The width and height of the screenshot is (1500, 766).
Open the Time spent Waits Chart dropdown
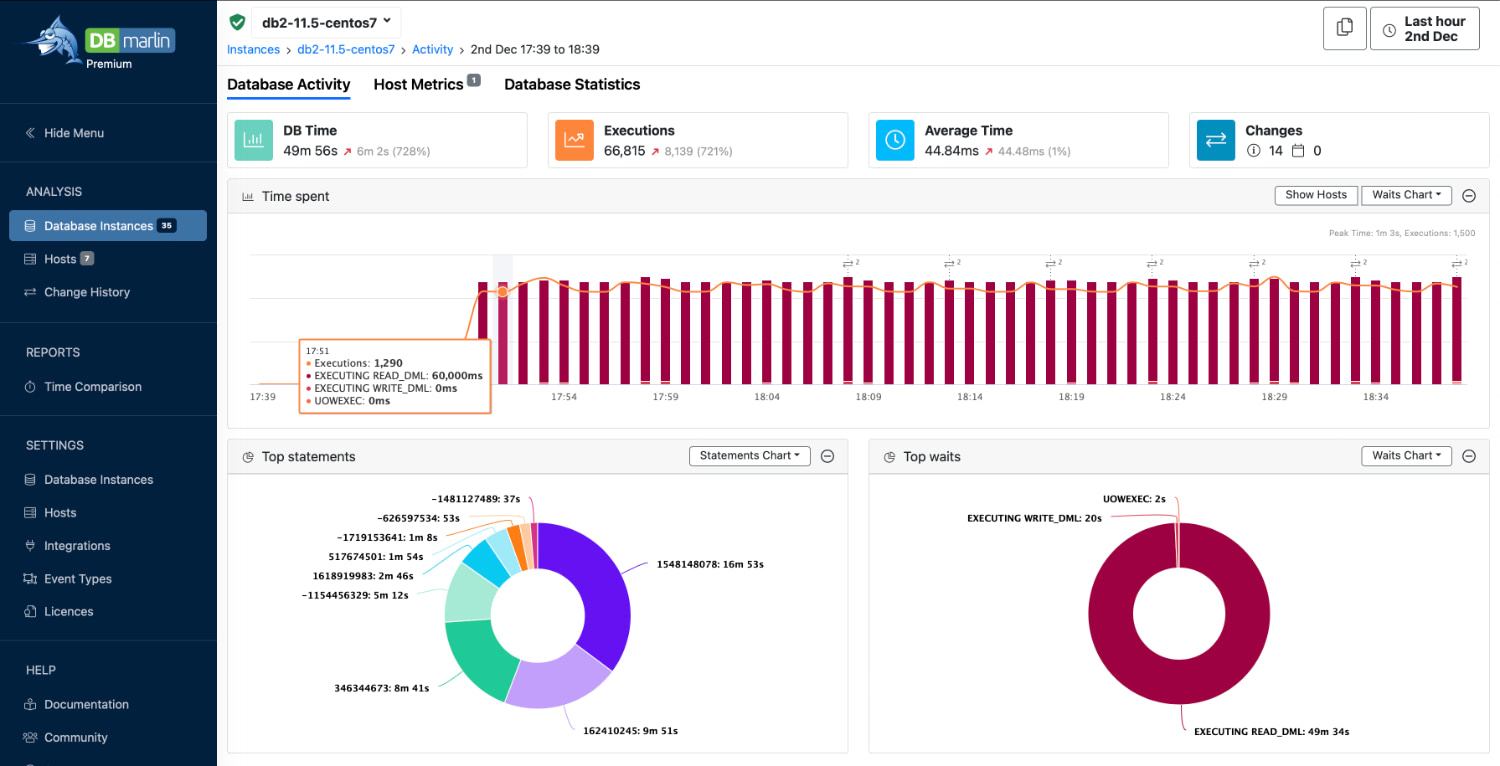tap(1408, 195)
